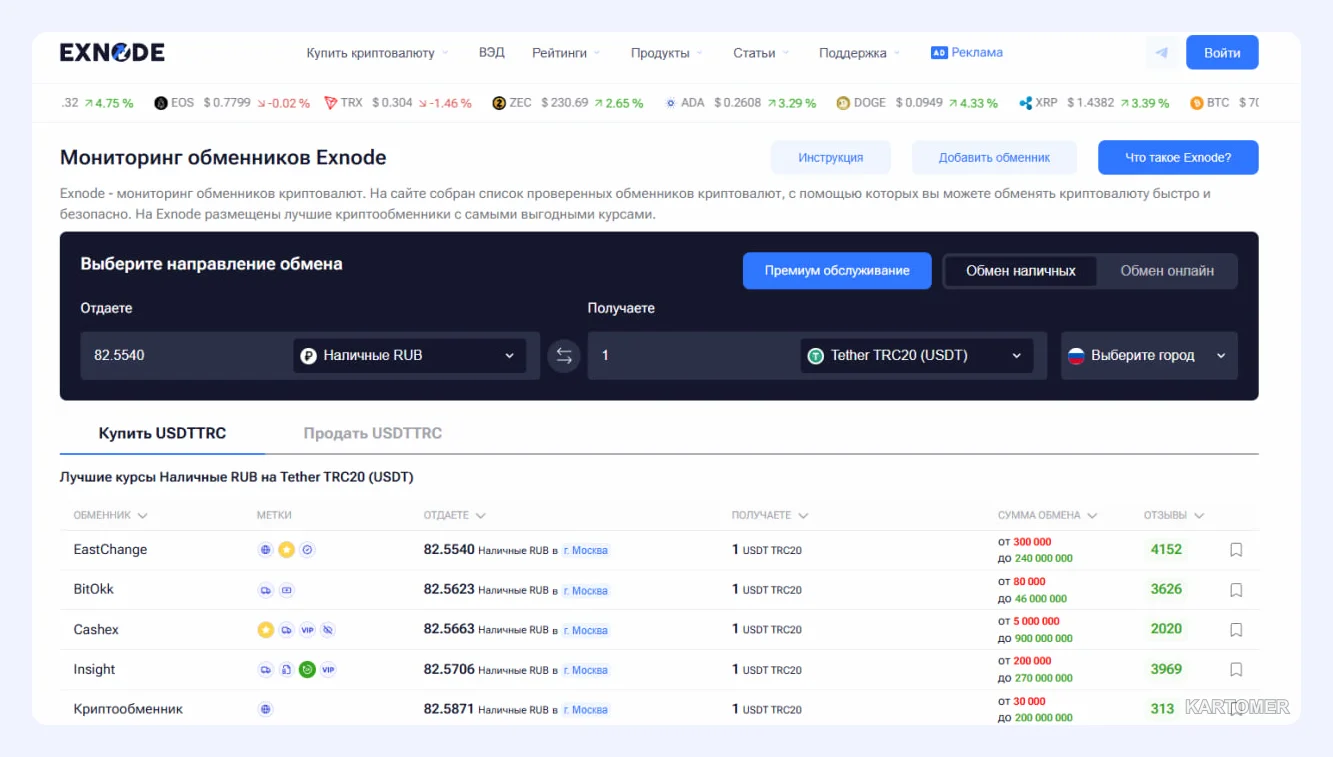Swap exchange direction with the arrows icon
The height and width of the screenshot is (757, 1333).
(564, 356)
